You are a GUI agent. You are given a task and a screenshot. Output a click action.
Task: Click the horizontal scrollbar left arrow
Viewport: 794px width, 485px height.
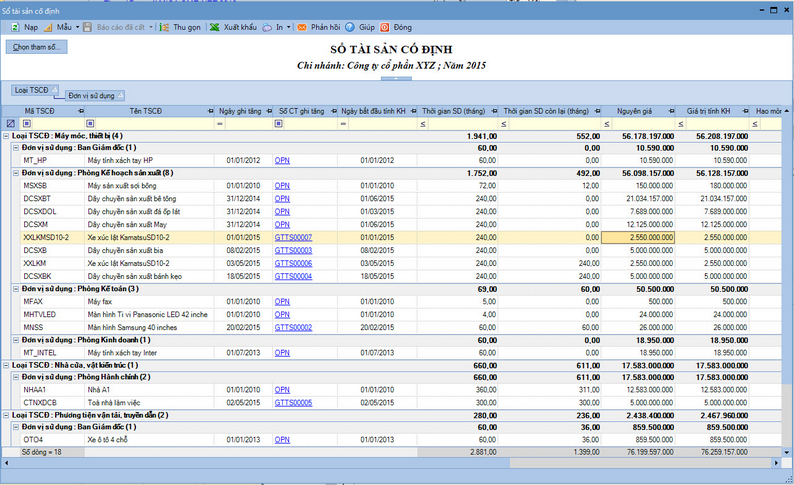tap(6, 463)
